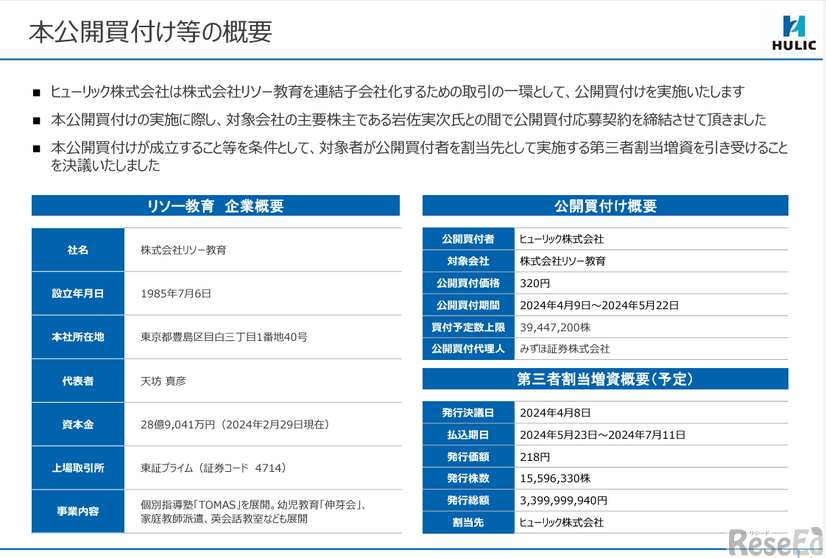The image size is (826, 558).
Task: Select the value 39,447,200株
Action: 555,328
